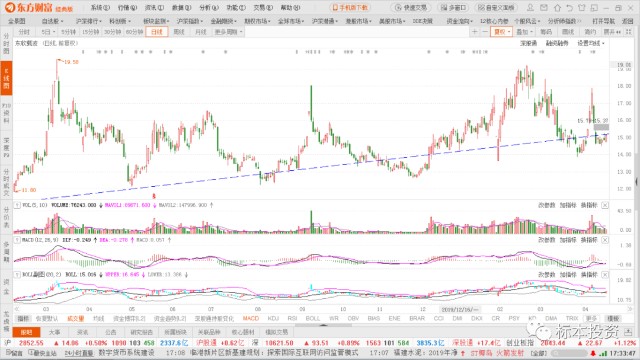Viewport: 640px width, 360px height.
Task: Click the zoom-in plus icon on chart toolbar
Action: [475, 31]
